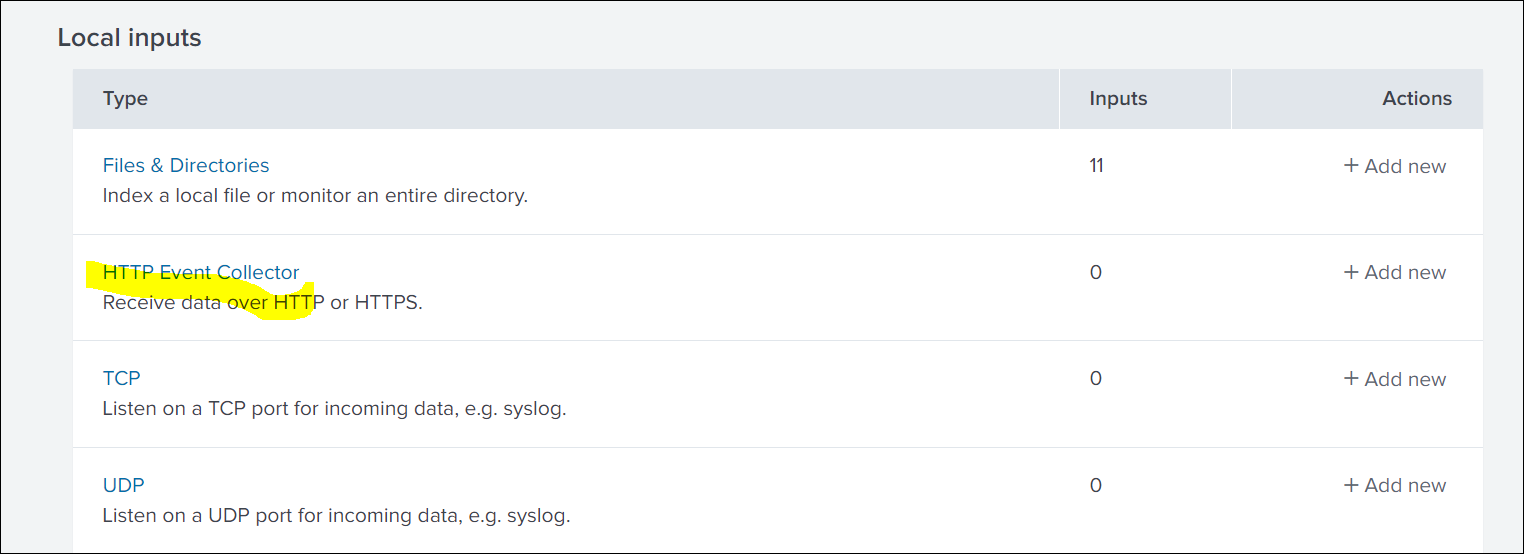The width and height of the screenshot is (1524, 554).
Task: Click the 'Index a local file' description text
Action: [315, 196]
